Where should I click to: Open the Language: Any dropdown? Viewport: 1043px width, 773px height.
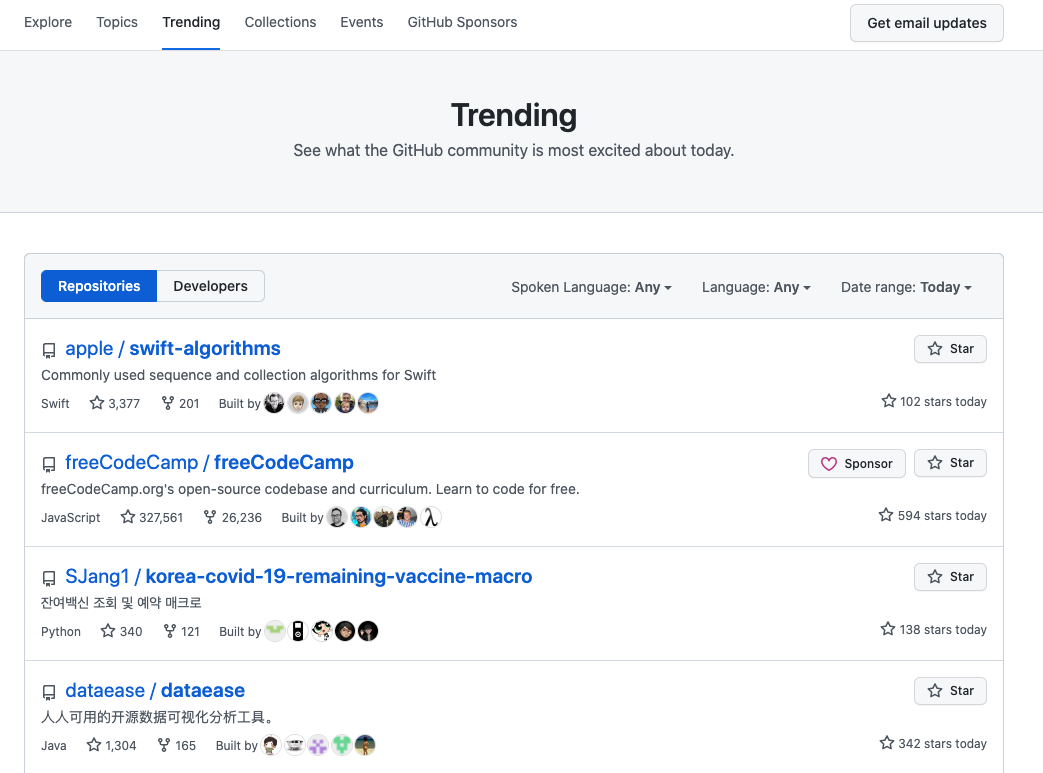756,287
